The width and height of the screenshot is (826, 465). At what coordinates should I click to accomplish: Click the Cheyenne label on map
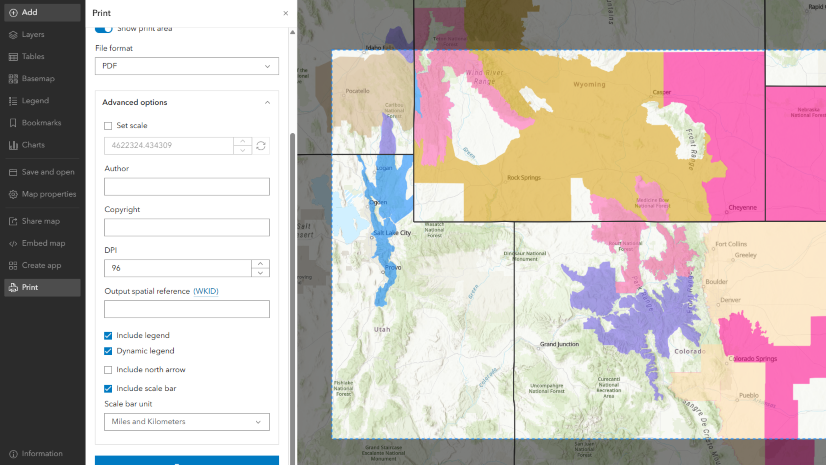[x=743, y=207]
